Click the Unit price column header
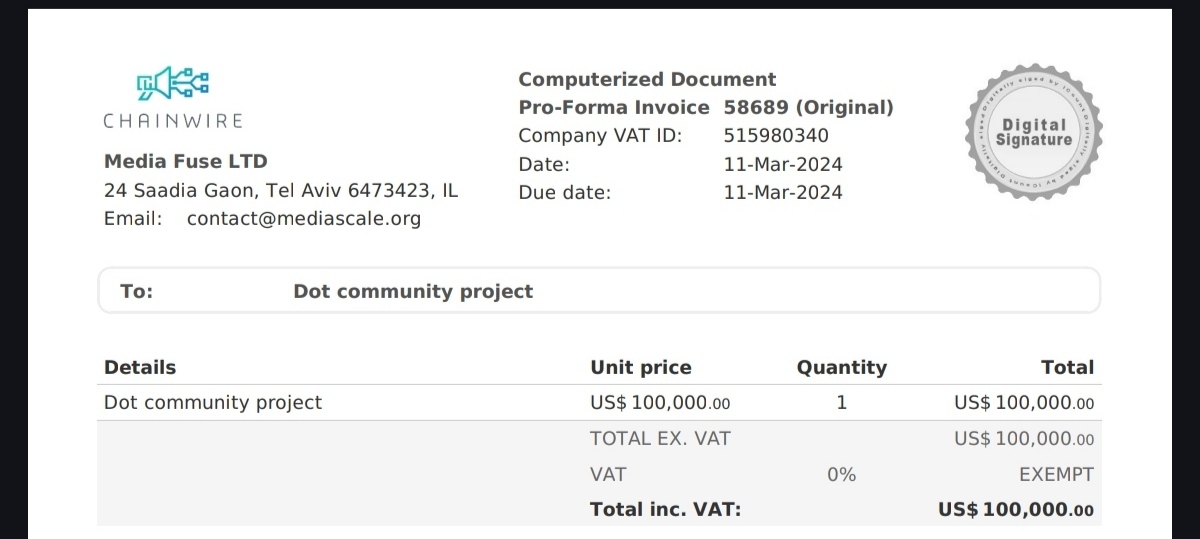 point(641,367)
